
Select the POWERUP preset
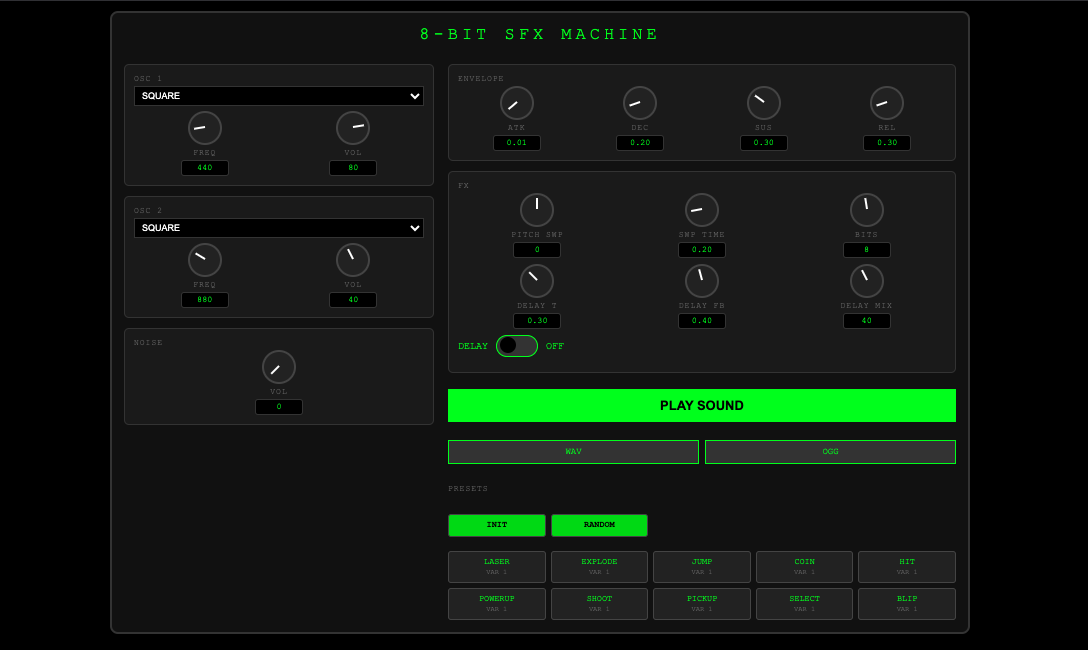point(497,604)
